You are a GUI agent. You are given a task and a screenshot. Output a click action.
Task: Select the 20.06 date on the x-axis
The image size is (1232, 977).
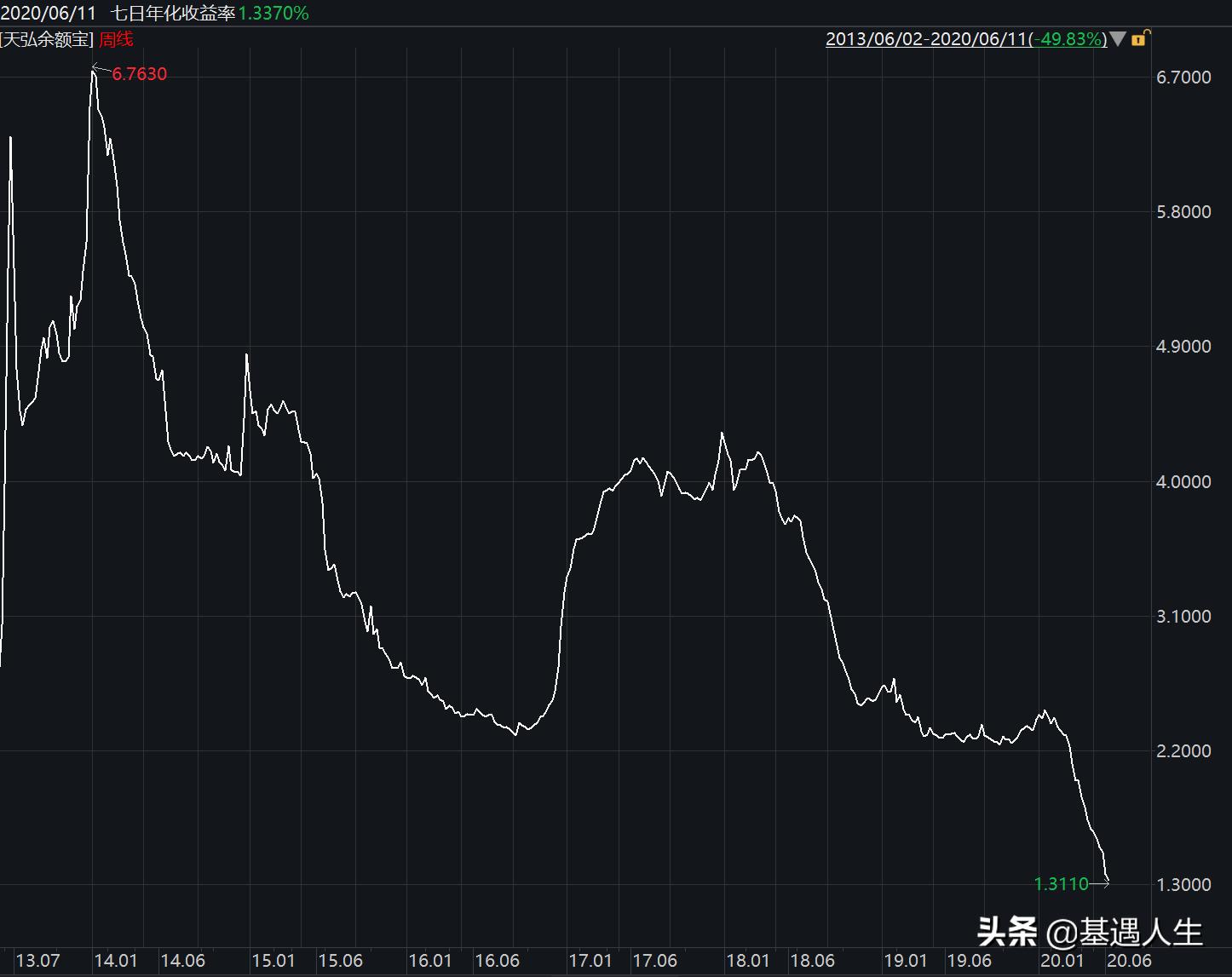click(x=1130, y=960)
